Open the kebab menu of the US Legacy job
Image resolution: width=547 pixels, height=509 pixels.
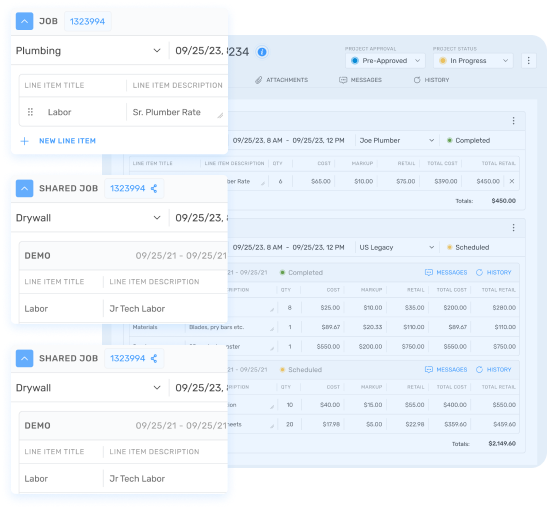point(513,228)
